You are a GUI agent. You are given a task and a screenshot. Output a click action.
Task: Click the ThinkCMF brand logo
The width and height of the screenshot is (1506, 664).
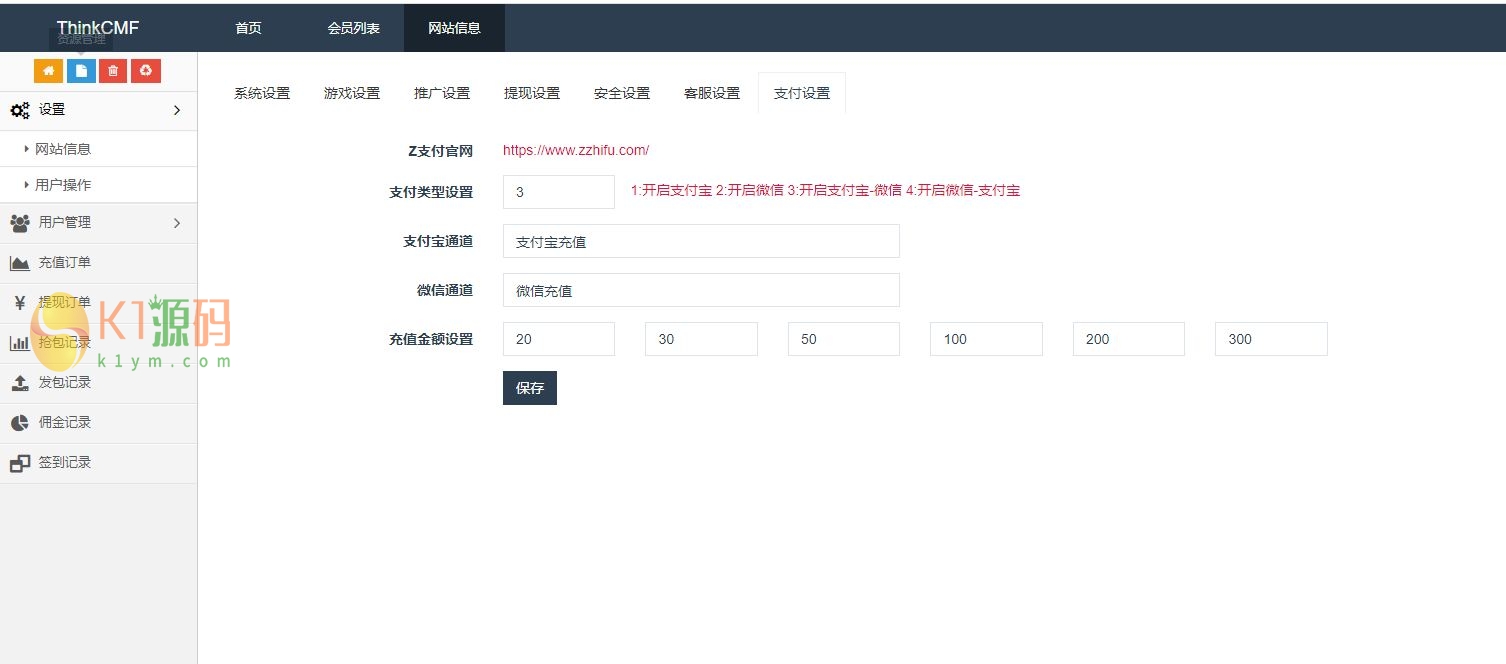[98, 28]
